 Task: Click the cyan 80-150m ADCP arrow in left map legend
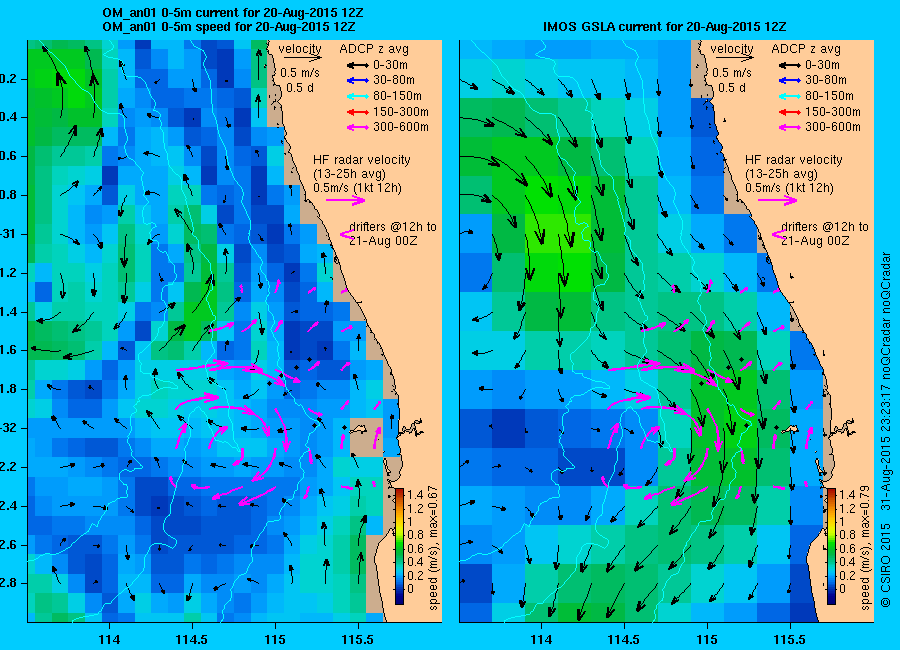(358, 96)
